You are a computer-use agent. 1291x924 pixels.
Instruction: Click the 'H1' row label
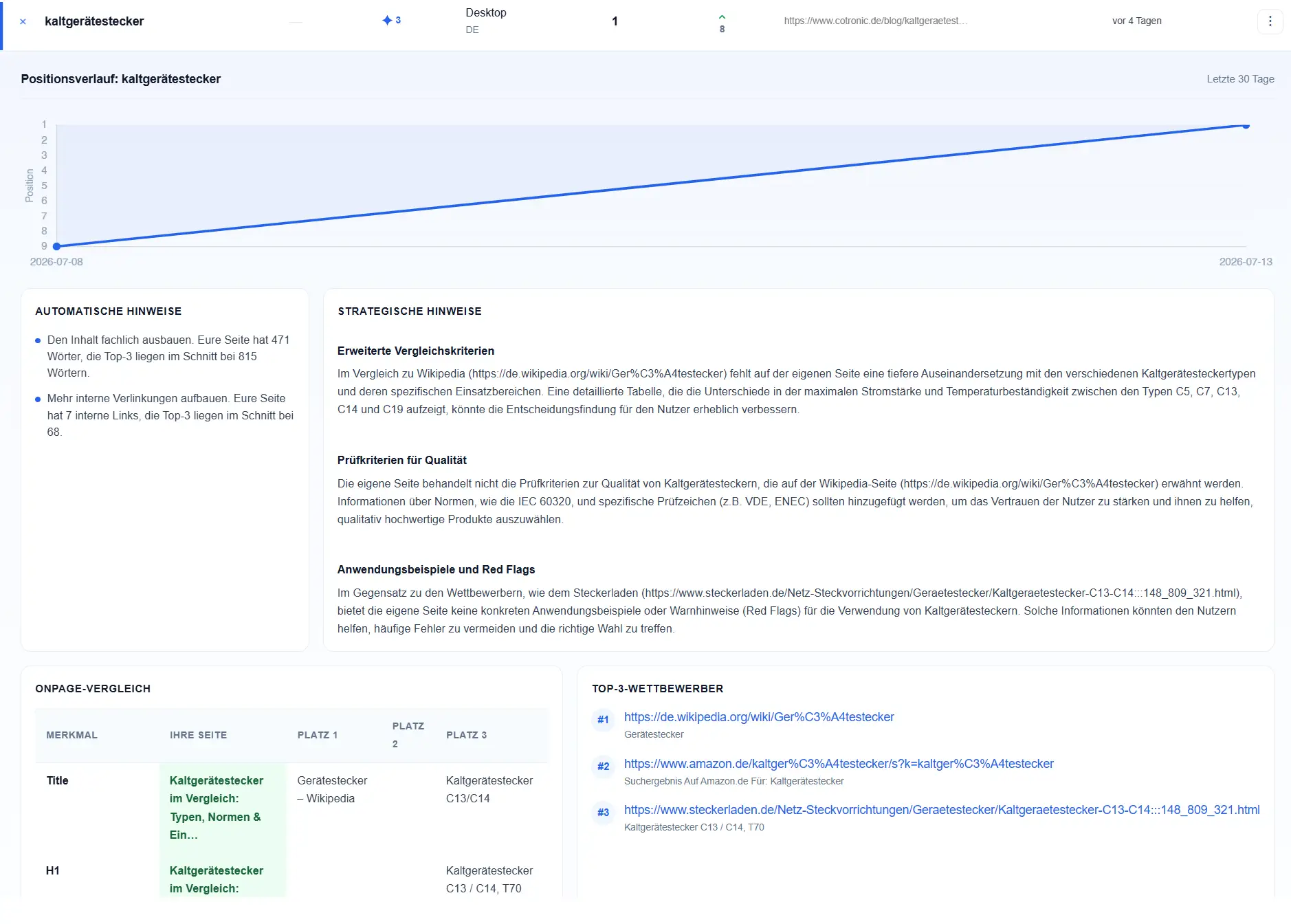click(x=53, y=870)
